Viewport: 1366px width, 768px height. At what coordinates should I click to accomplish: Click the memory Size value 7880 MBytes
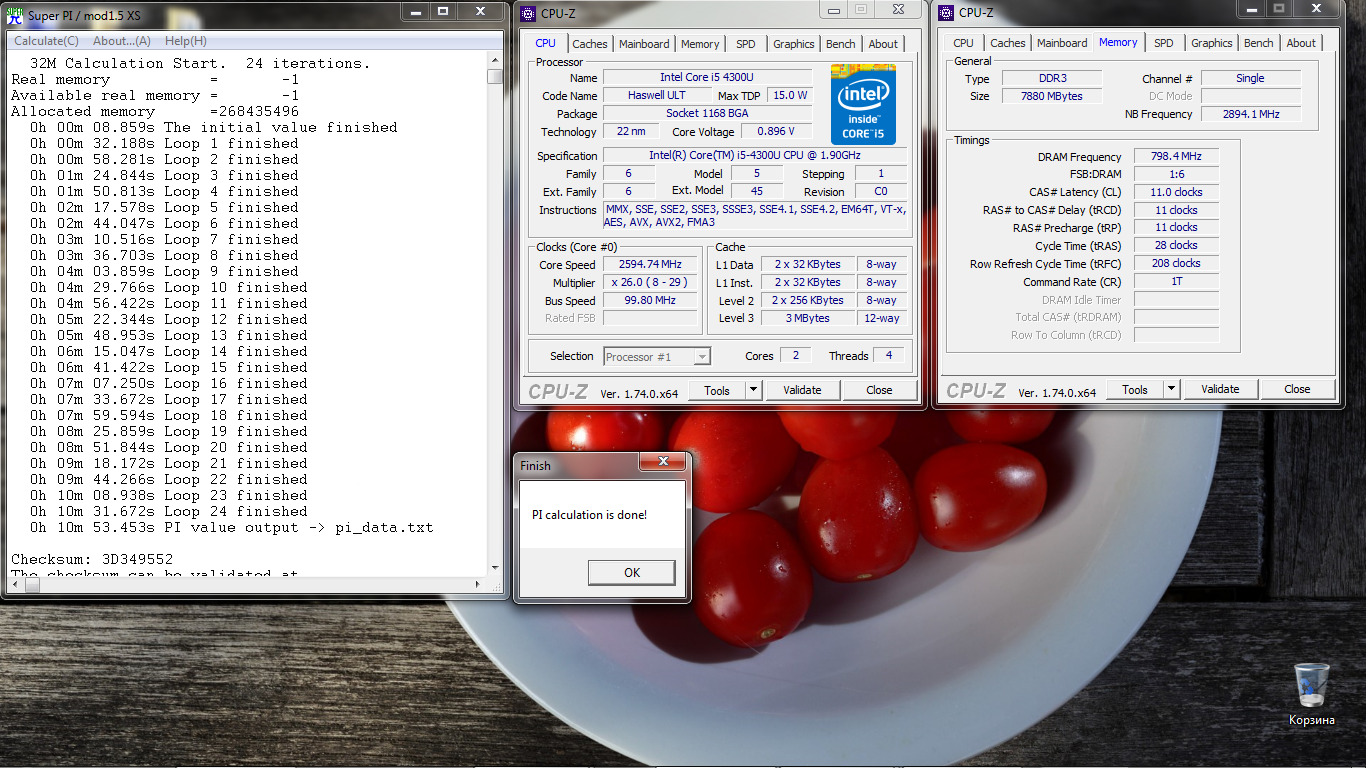pos(1051,96)
